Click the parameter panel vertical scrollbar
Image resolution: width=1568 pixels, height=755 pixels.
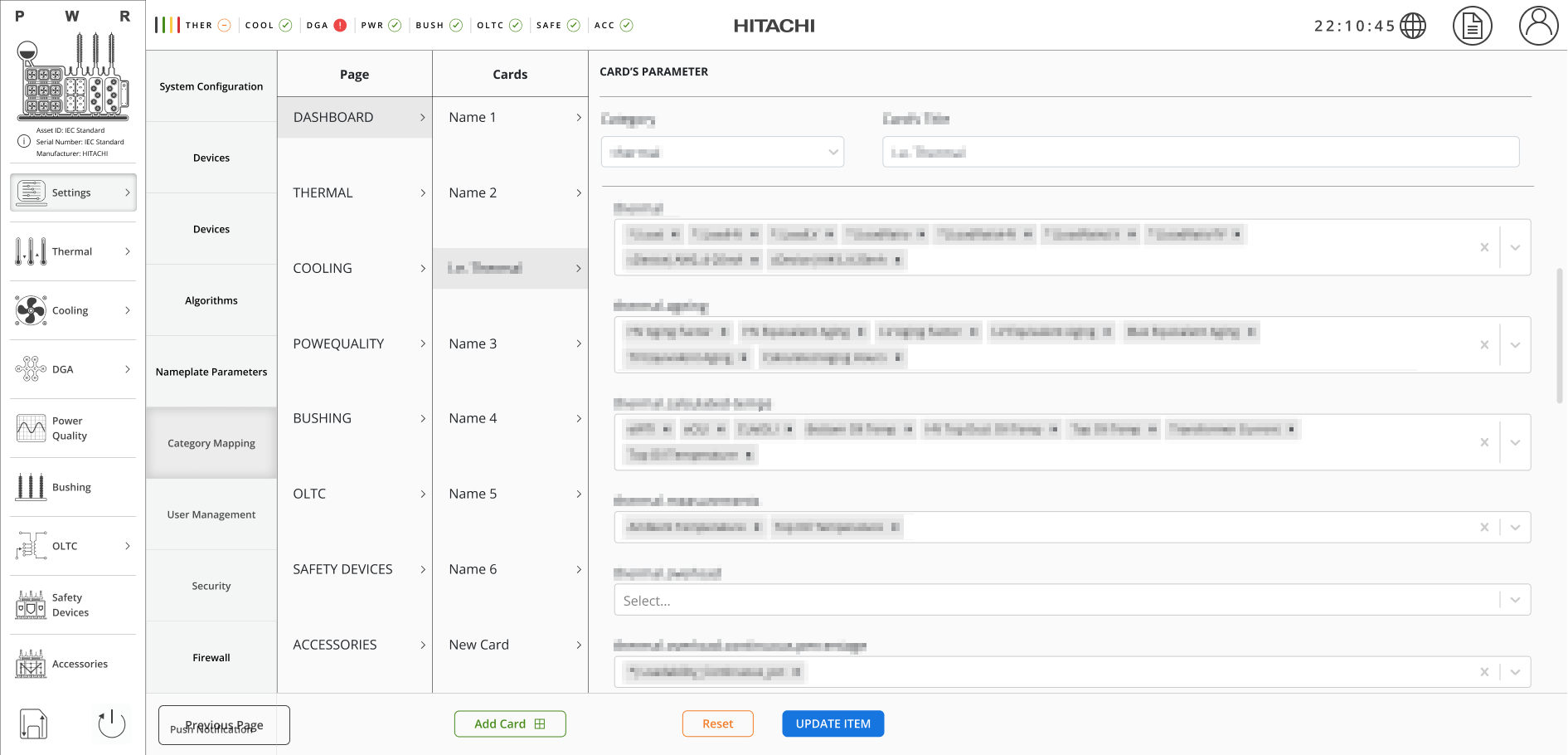click(x=1560, y=335)
